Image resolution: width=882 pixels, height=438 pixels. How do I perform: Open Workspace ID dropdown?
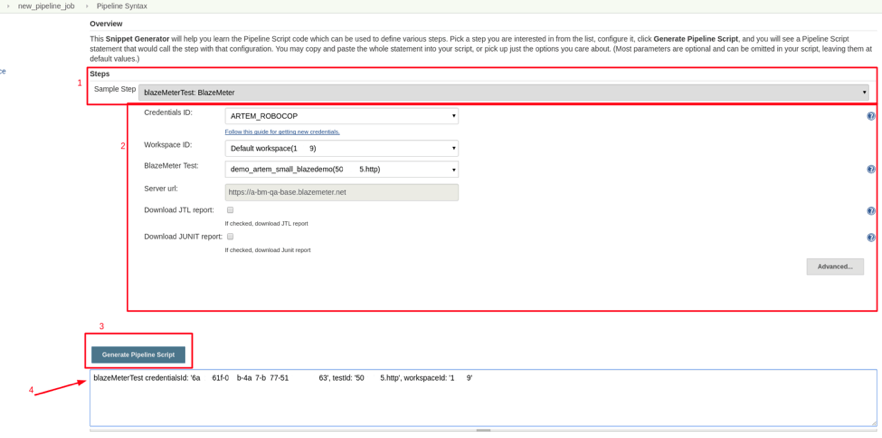coord(341,148)
